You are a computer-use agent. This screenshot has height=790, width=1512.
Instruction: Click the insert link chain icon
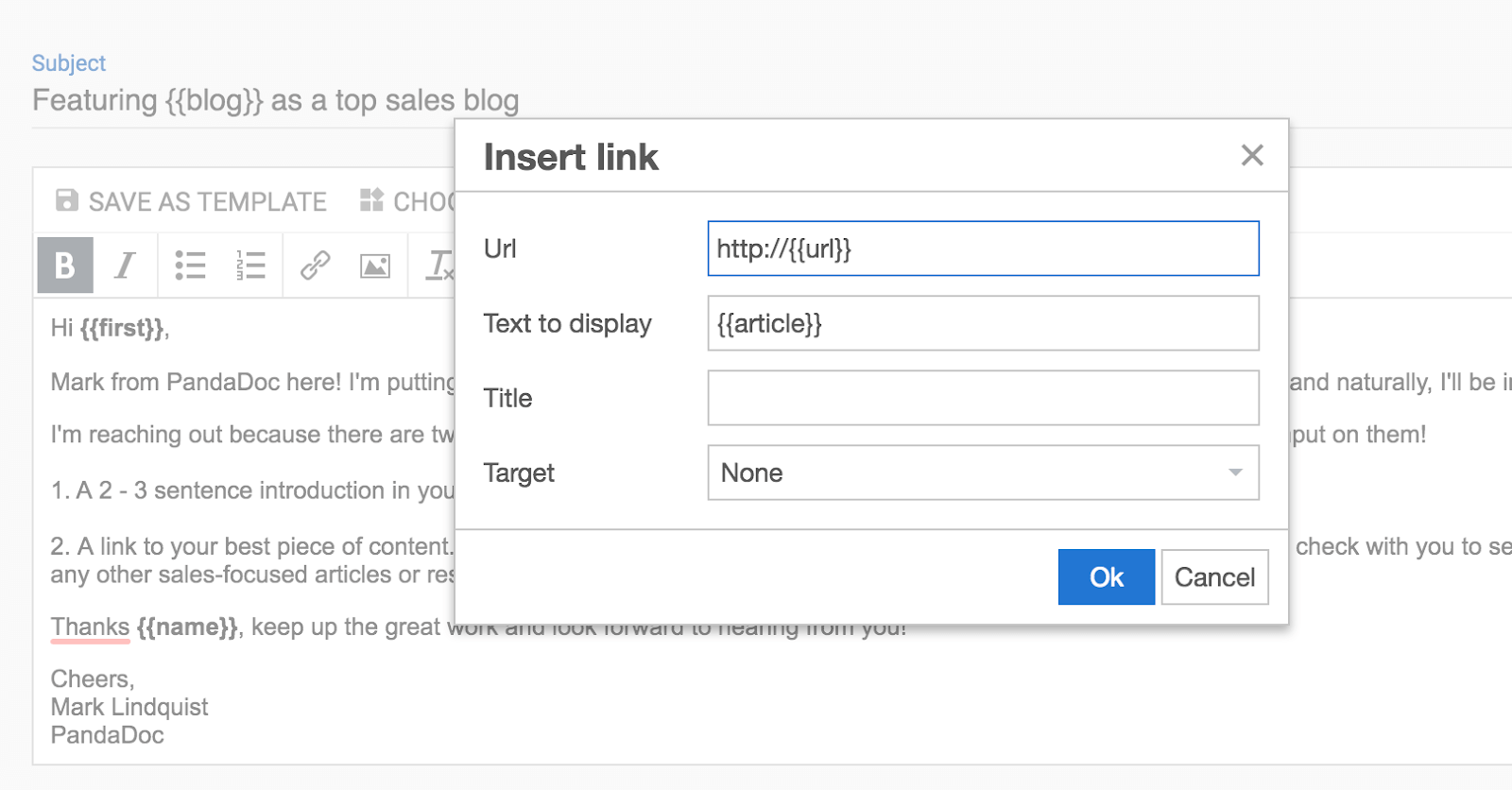pyautogui.click(x=315, y=266)
